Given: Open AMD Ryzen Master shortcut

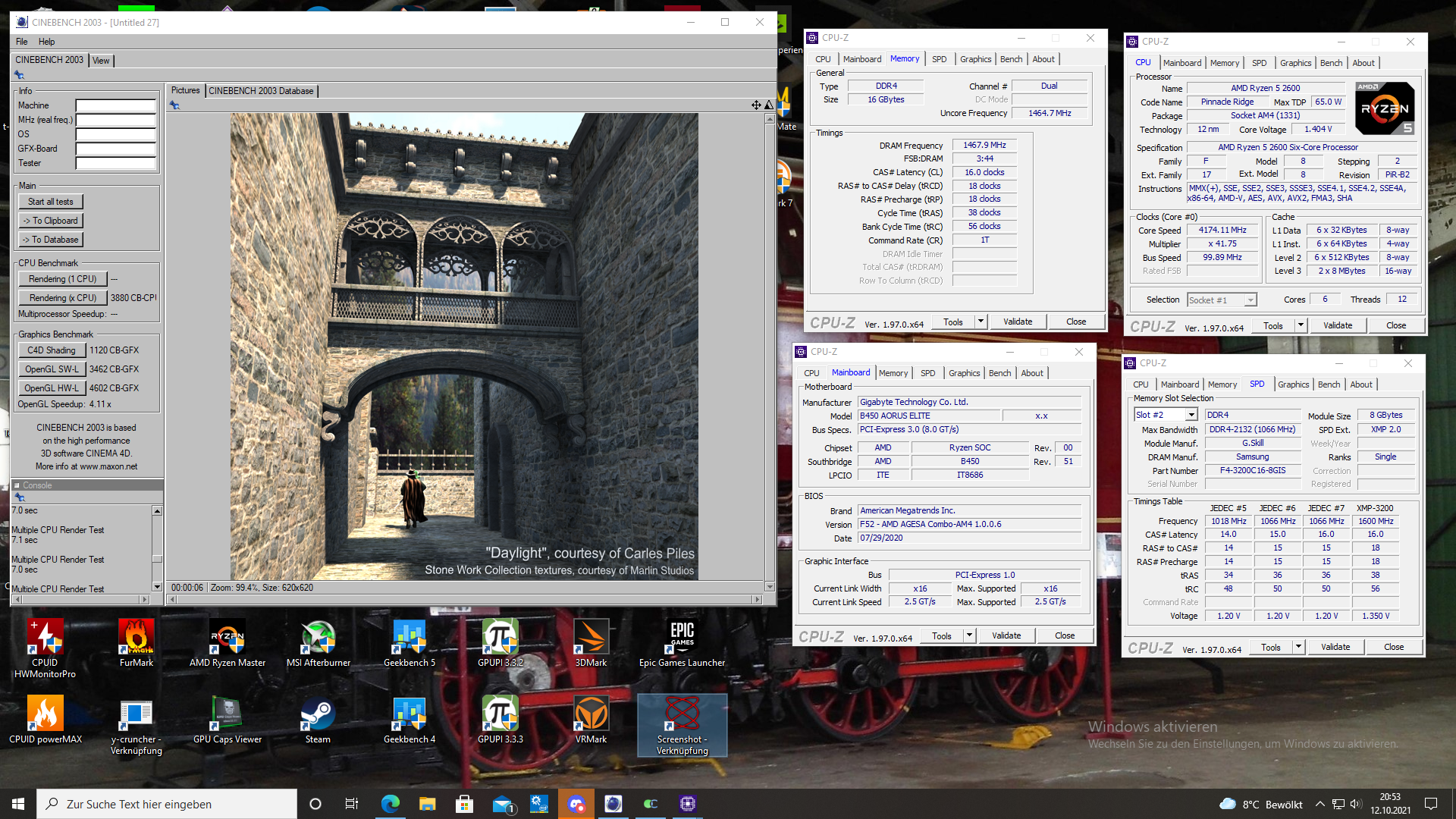Looking at the screenshot, I should click(x=227, y=642).
